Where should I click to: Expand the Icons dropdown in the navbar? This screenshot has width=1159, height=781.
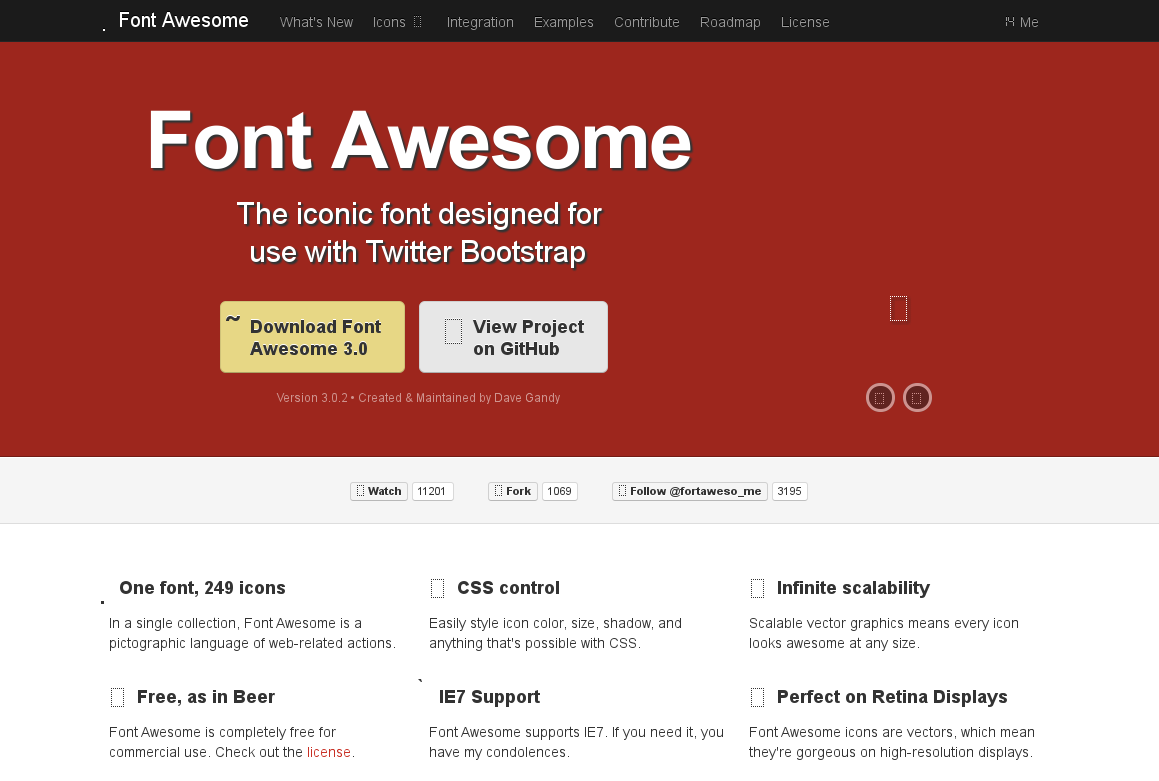pos(397,22)
